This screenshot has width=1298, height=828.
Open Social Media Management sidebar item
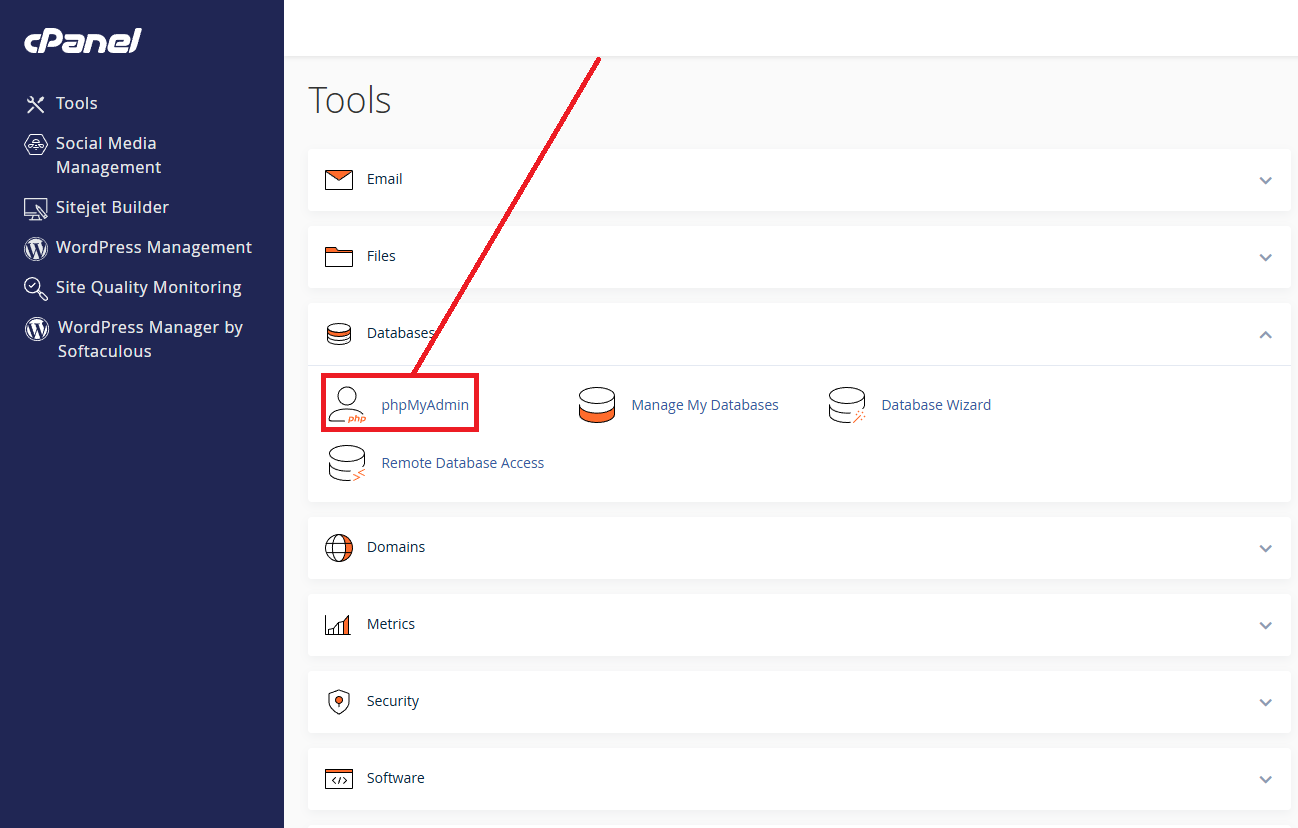click(108, 156)
